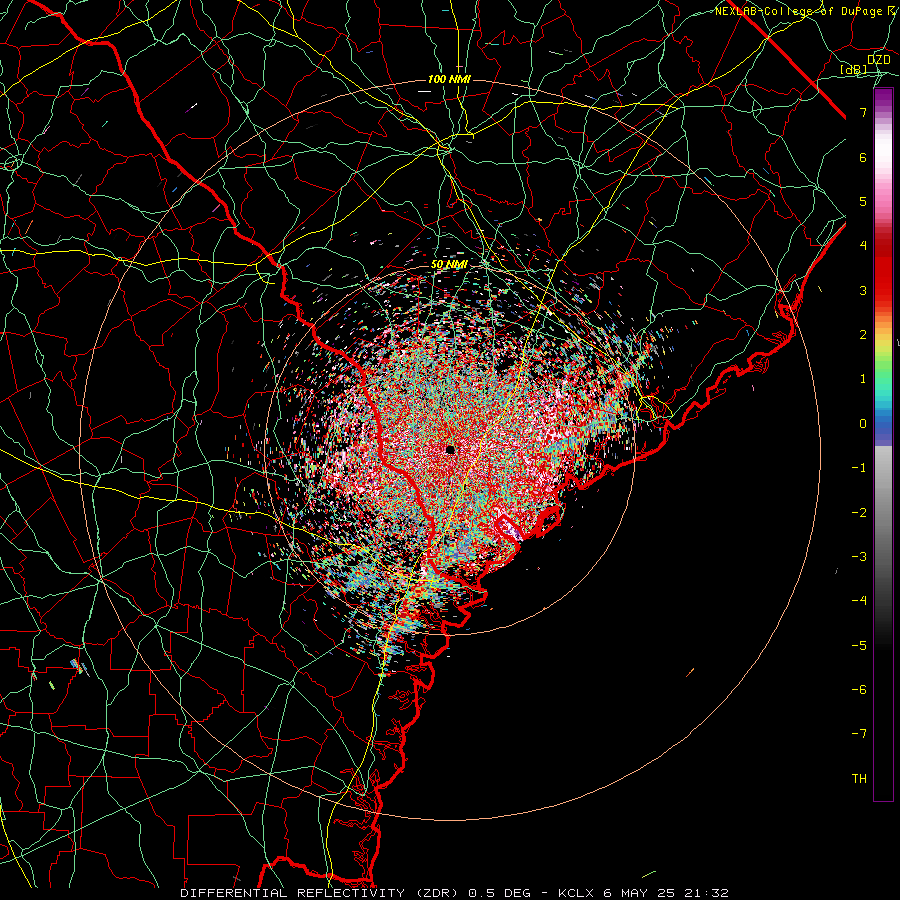Select the 4 dB tick label on the scale
The width and height of the screenshot is (900, 900).
[863, 246]
